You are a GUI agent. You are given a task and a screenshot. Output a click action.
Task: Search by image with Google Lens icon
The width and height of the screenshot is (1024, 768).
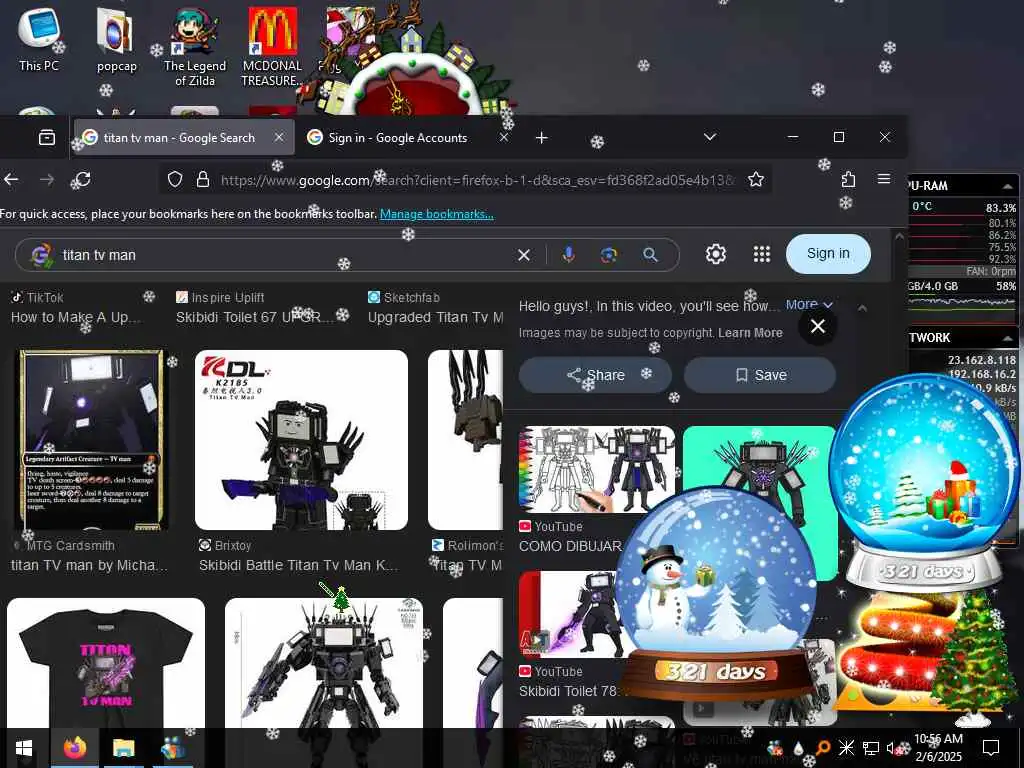point(609,255)
